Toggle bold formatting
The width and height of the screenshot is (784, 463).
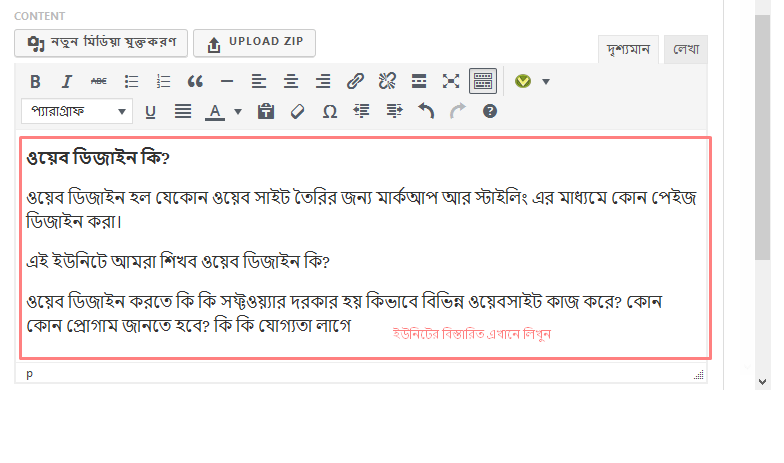[35, 81]
